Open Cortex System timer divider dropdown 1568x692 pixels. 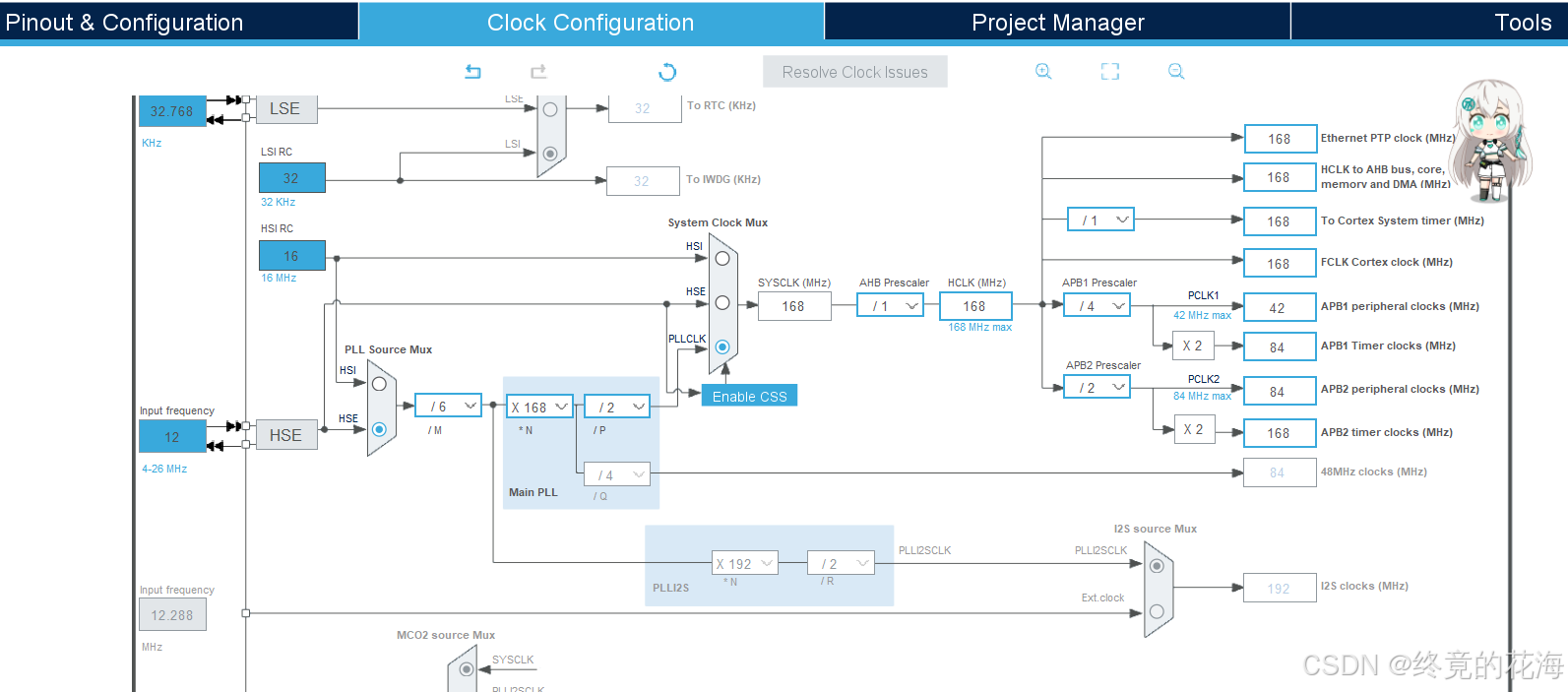point(1101,220)
